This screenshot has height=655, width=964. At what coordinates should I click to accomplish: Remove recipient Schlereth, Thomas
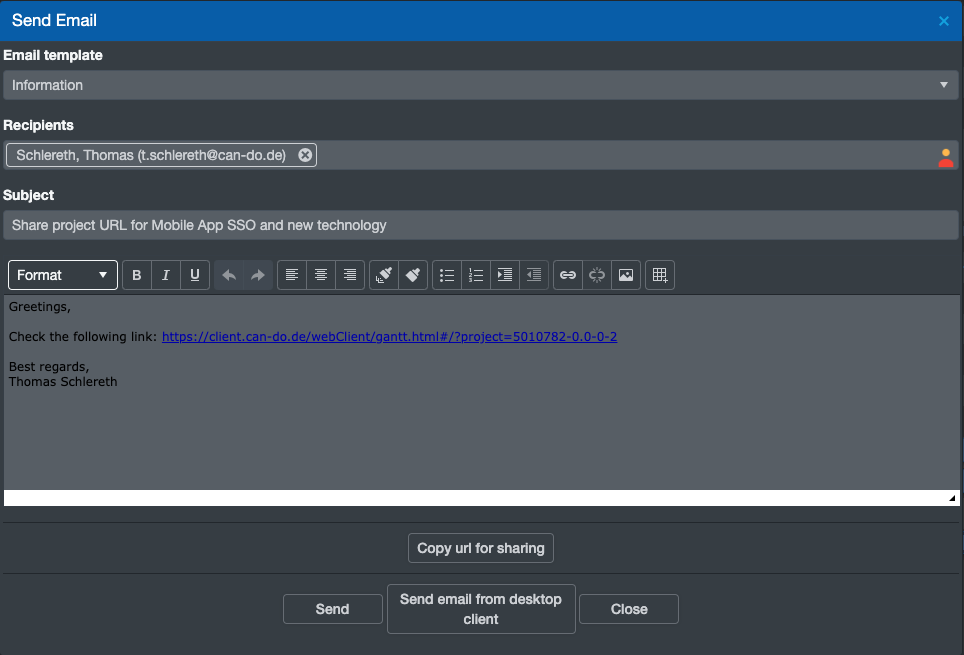[x=305, y=155]
